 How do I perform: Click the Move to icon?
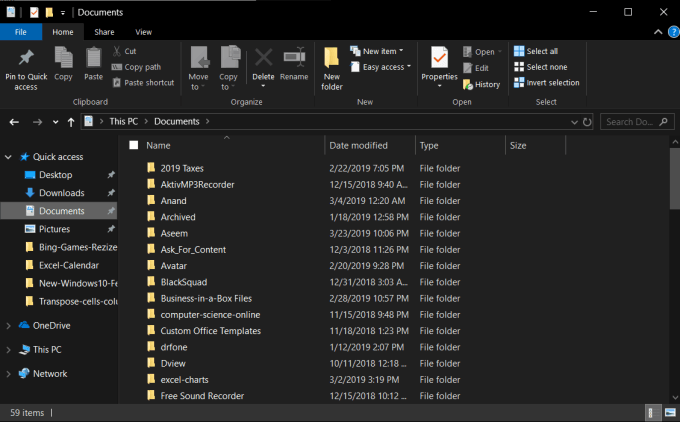coord(199,57)
